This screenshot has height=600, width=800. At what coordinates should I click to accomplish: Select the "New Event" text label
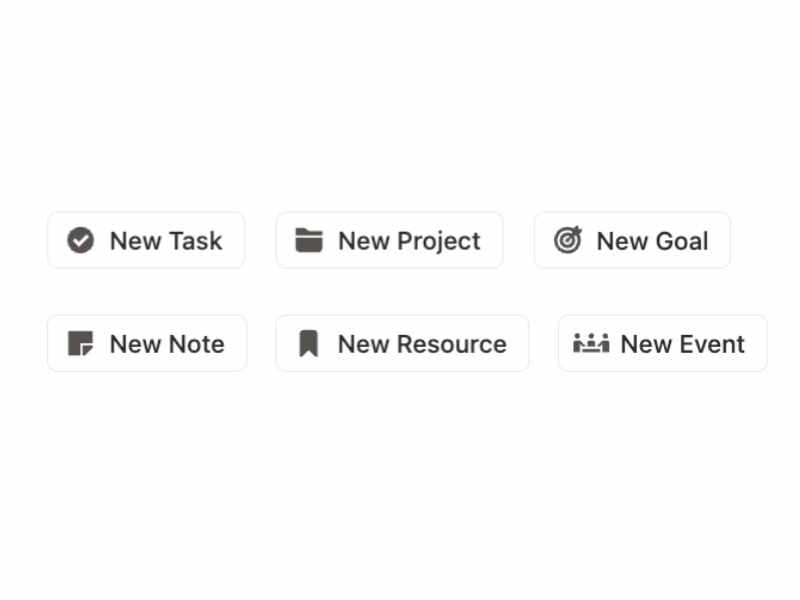682,344
